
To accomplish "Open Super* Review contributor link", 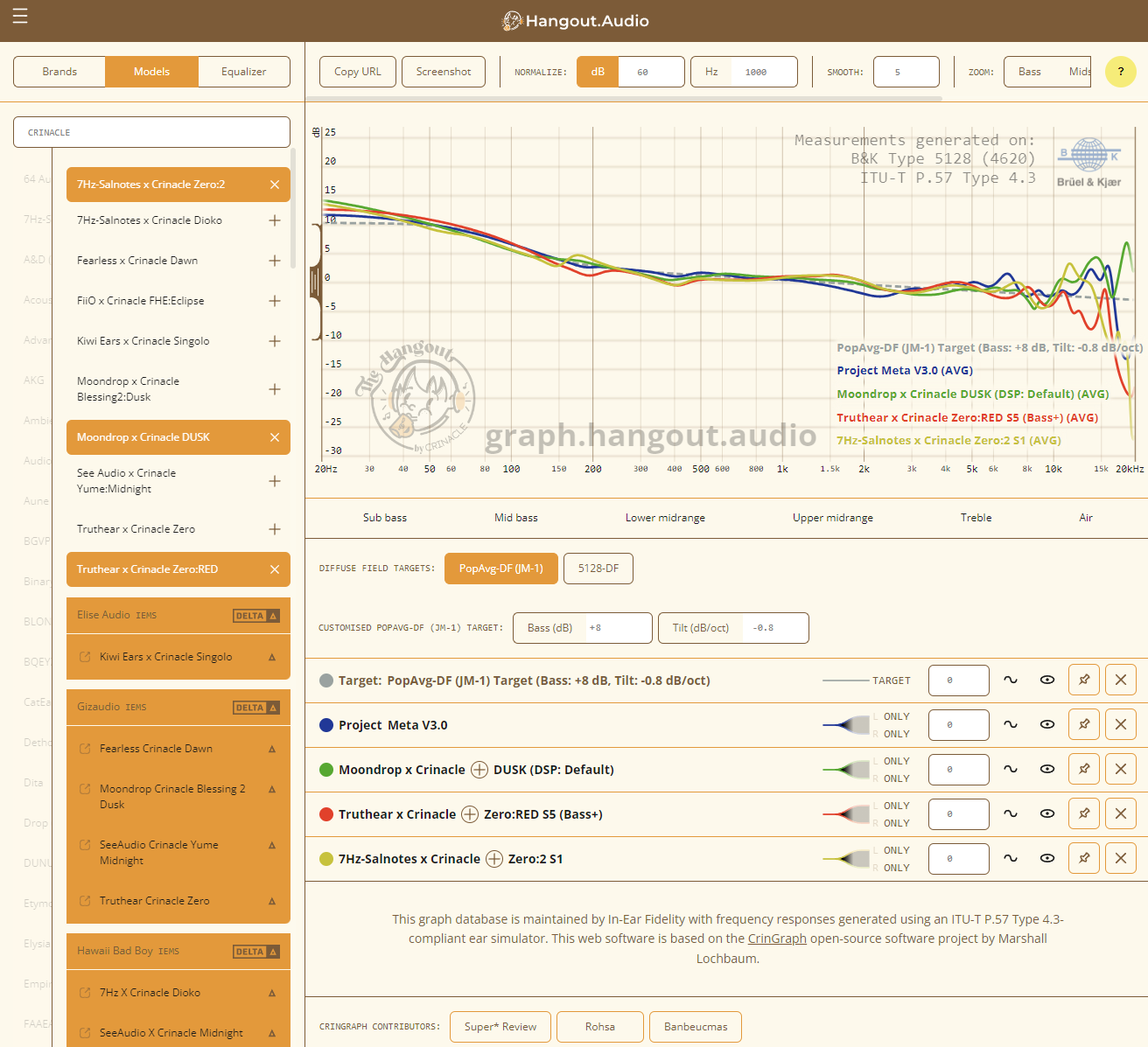I will (500, 1027).
